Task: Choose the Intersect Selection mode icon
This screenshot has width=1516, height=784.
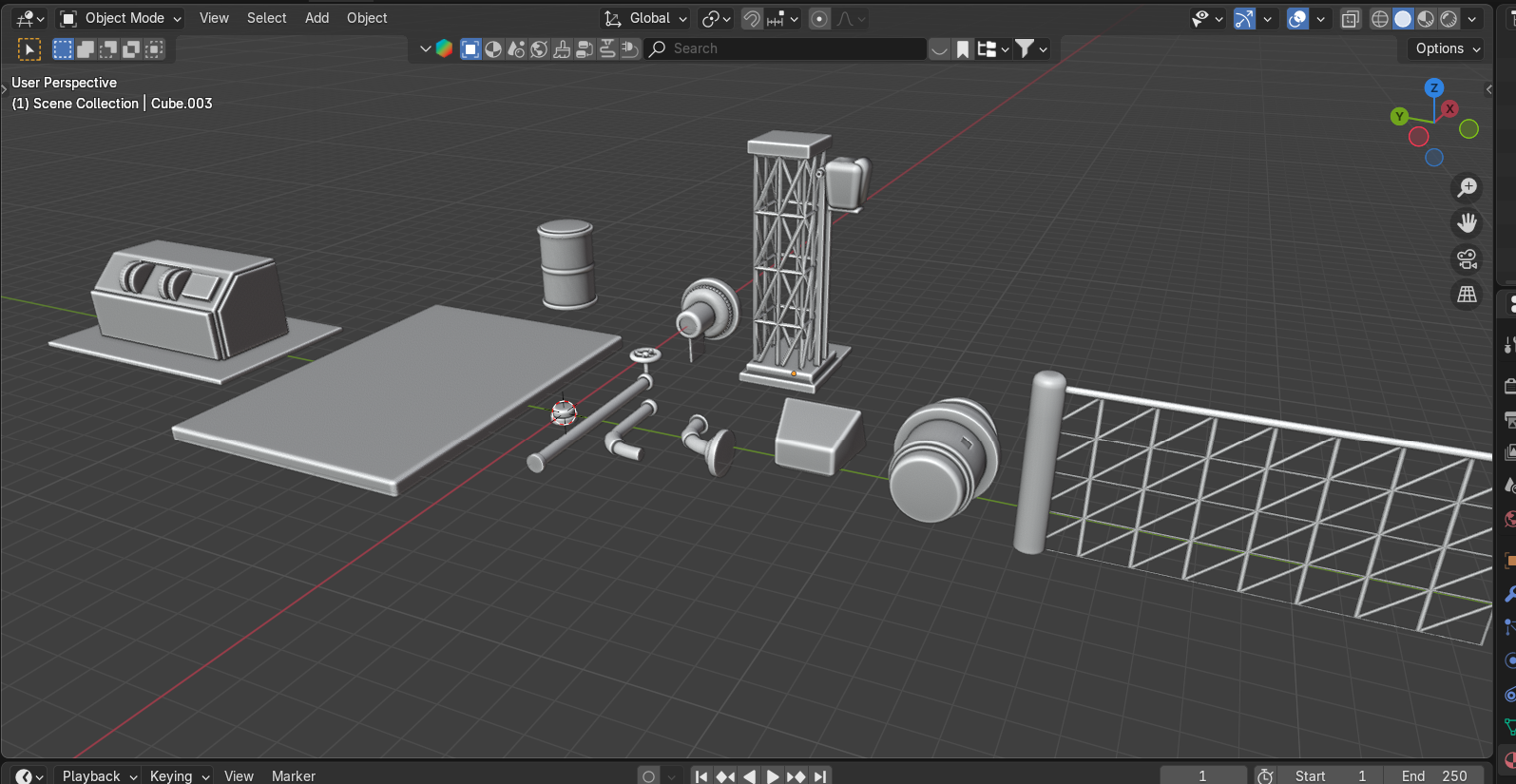Action: (154, 49)
